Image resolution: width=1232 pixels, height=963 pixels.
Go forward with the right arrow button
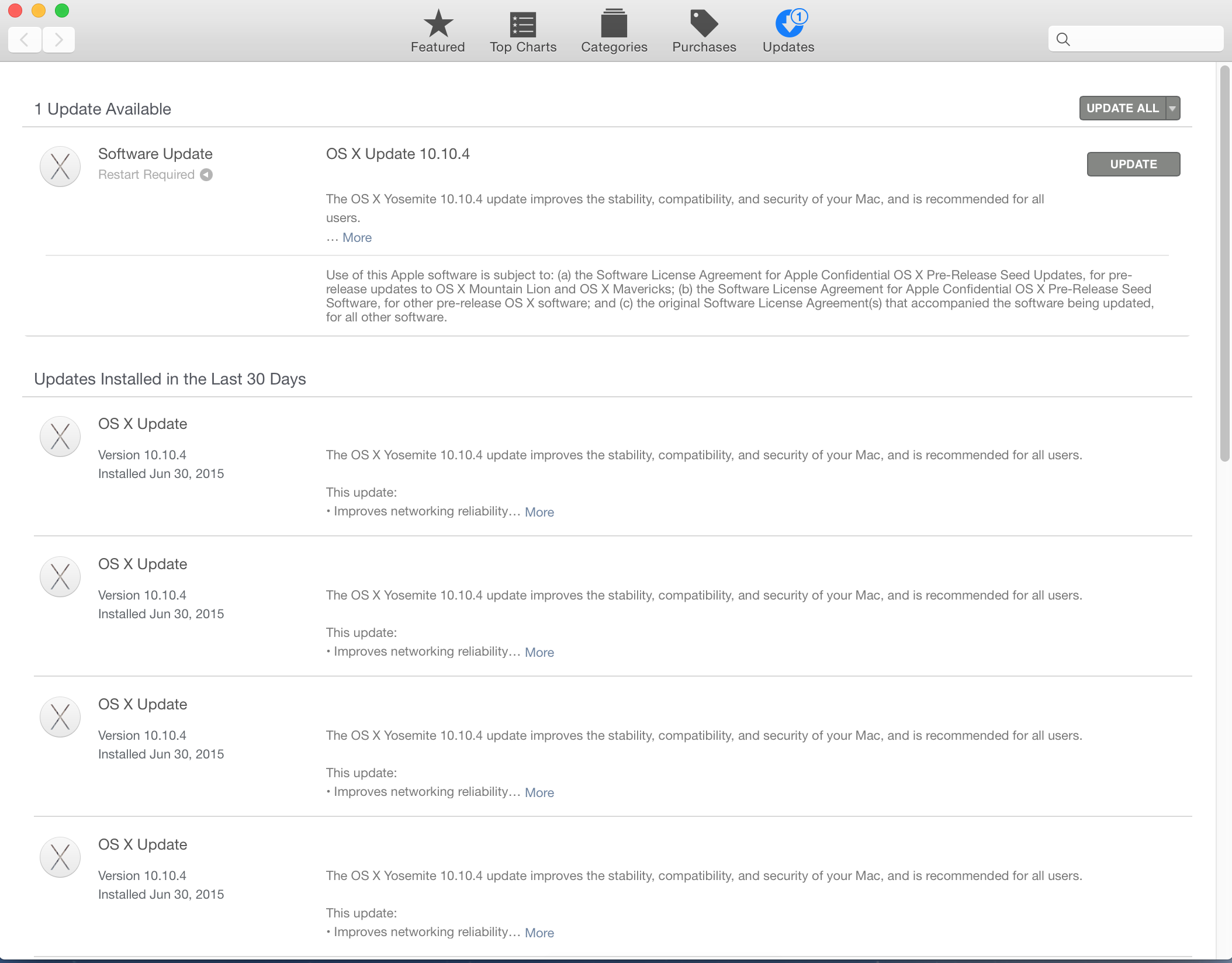coord(58,40)
